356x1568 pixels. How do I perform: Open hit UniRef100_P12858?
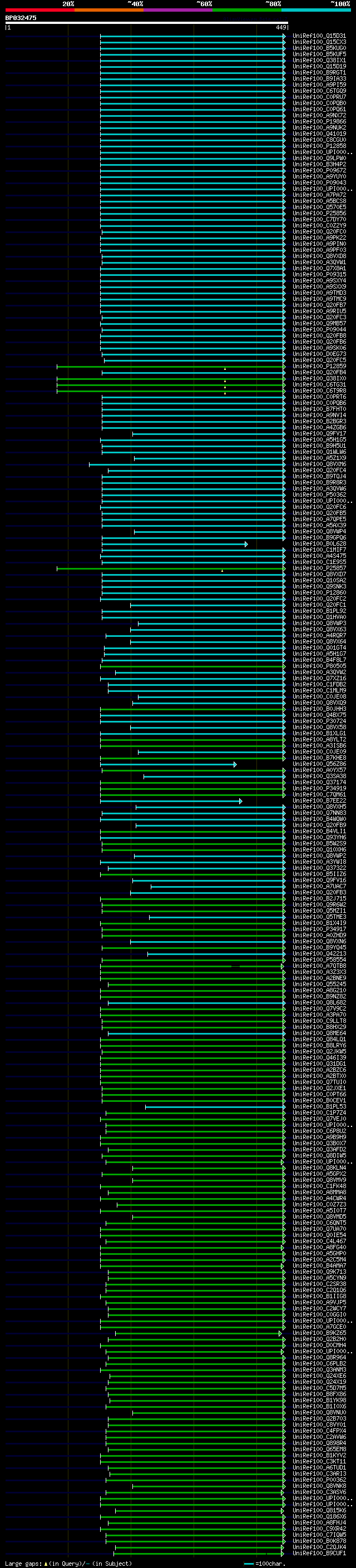click(319, 146)
